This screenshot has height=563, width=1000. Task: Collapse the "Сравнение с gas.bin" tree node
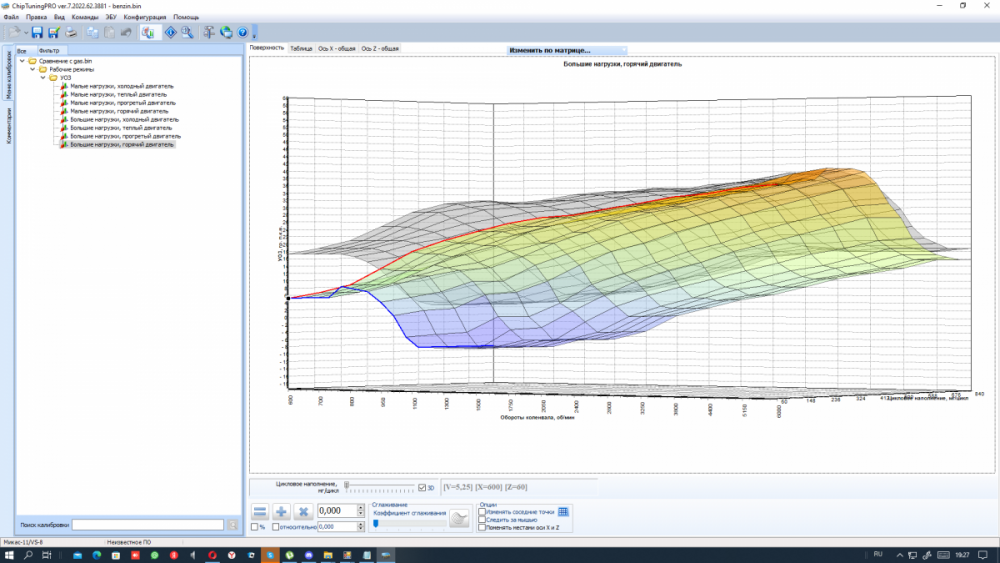coord(22,61)
